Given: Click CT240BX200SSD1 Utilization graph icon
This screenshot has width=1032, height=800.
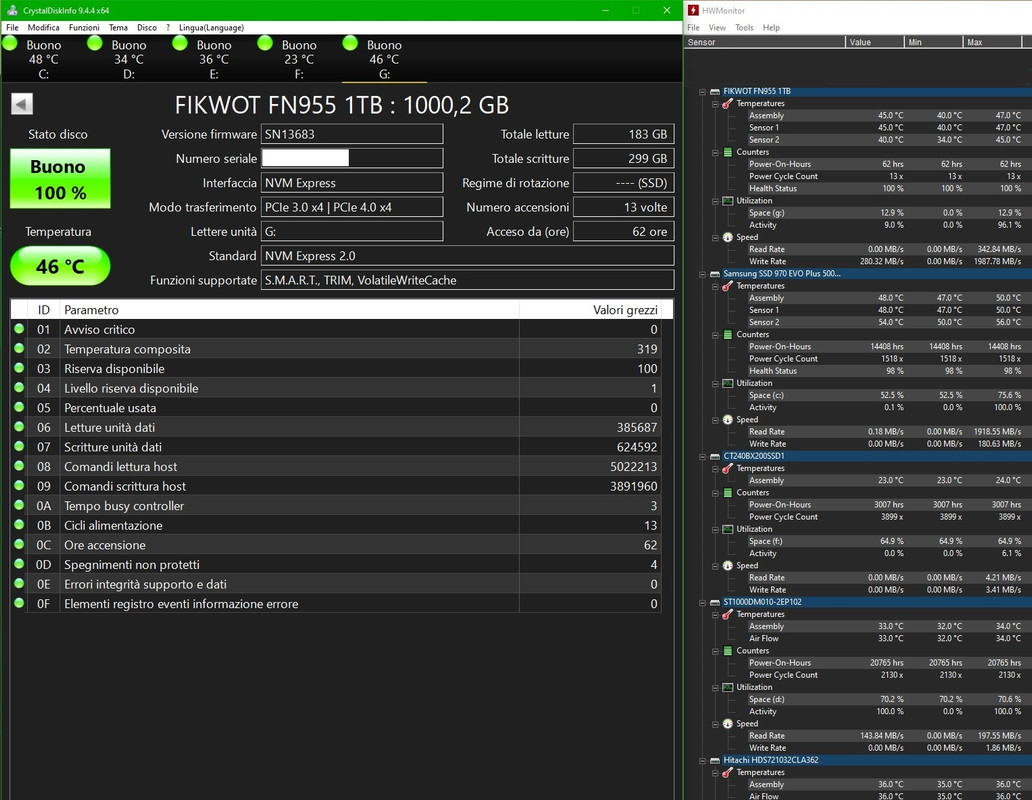Looking at the screenshot, I should [x=727, y=529].
